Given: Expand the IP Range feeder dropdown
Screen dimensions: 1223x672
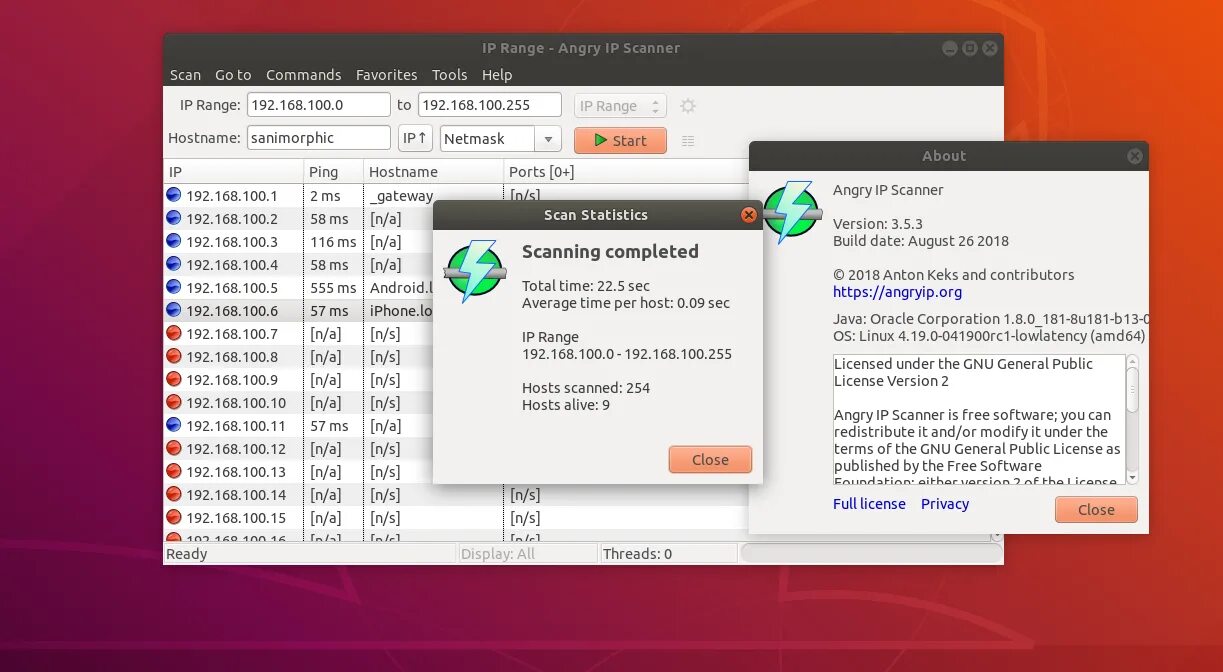Looking at the screenshot, I should [x=620, y=106].
